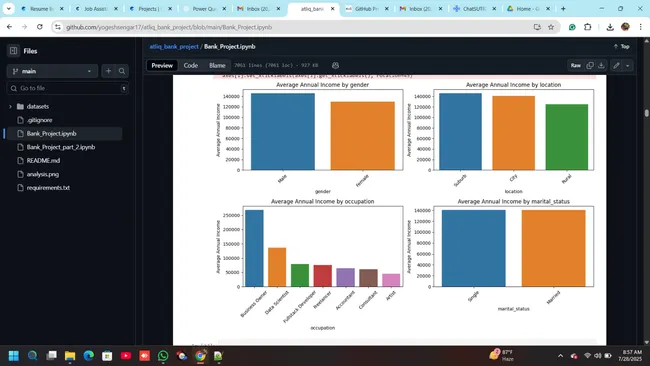Focus the Go to file field
This screenshot has height=366, width=650.
click(68, 88)
